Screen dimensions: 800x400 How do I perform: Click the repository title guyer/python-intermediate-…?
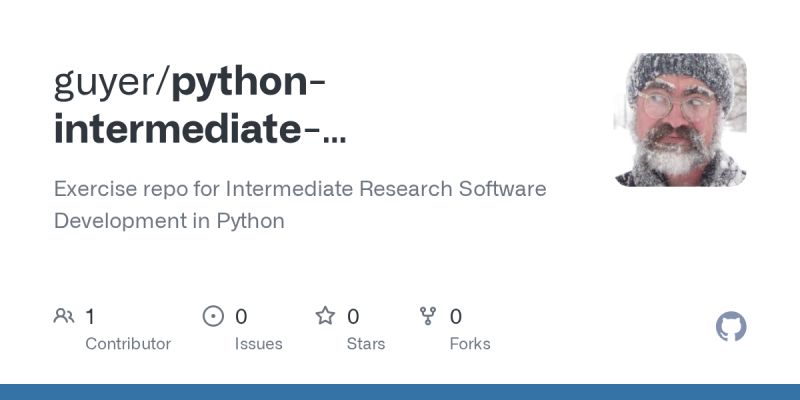200,106
